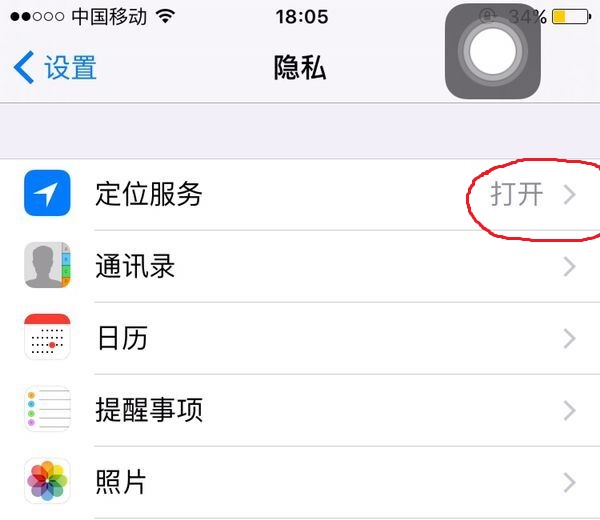Tap the 18:05 status bar clock

click(302, 17)
